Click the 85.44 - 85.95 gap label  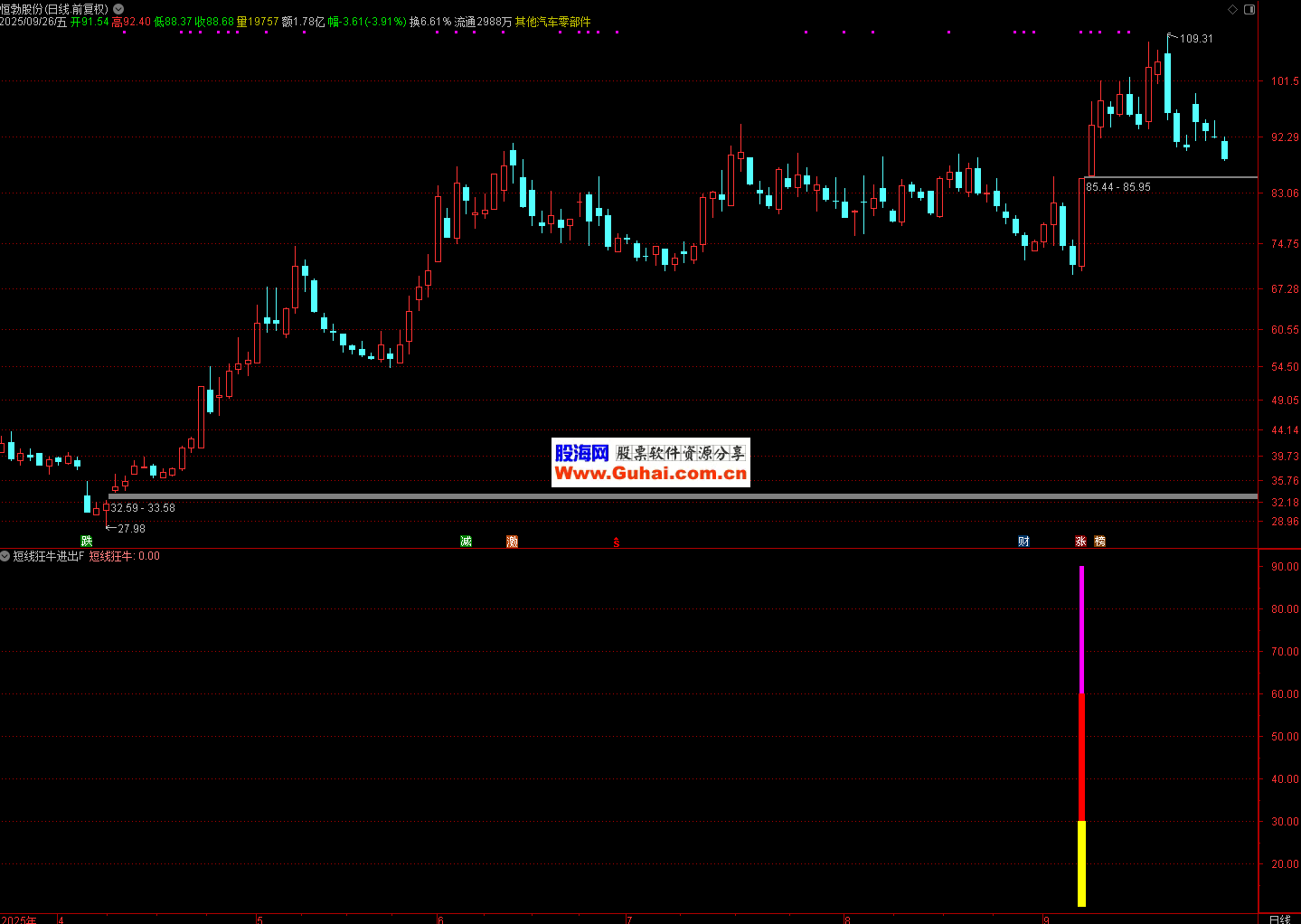pyautogui.click(x=1118, y=187)
